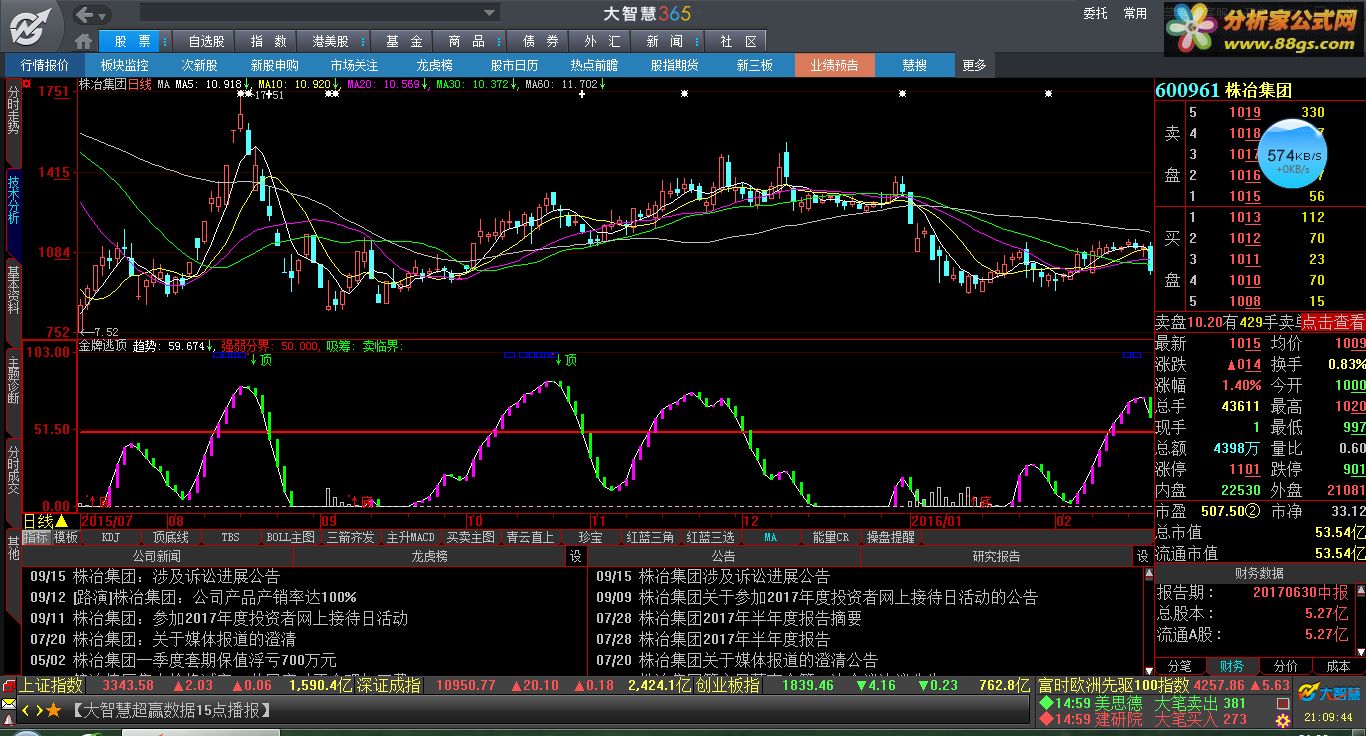This screenshot has width=1366, height=736.
Task: Apply the 顶底线 indicator
Action: (x=170, y=537)
